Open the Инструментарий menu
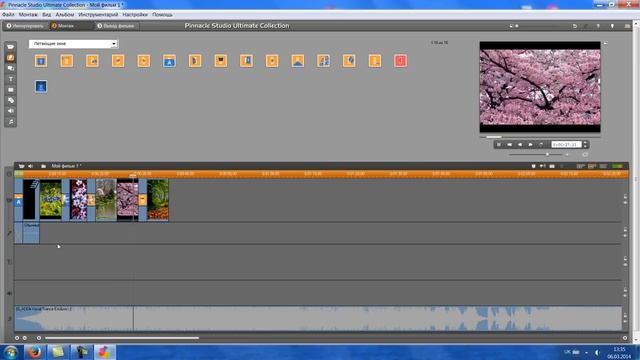The image size is (640, 360). pyautogui.click(x=98, y=15)
